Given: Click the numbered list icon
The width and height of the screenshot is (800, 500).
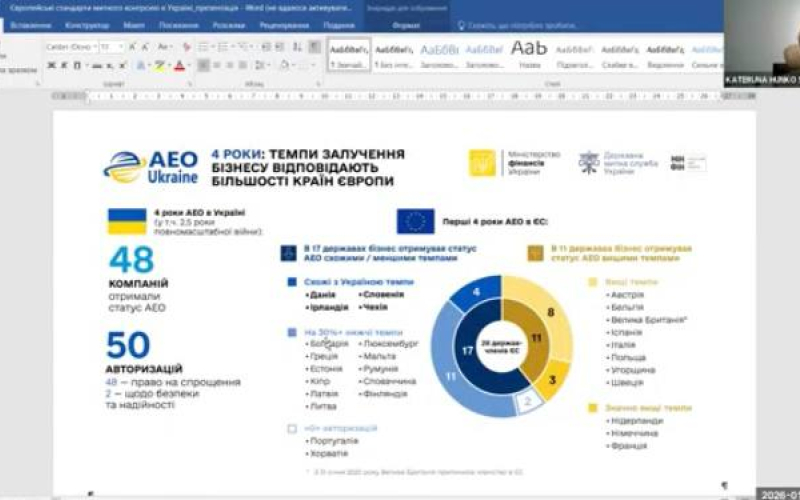Looking at the screenshot, I should (222, 47).
